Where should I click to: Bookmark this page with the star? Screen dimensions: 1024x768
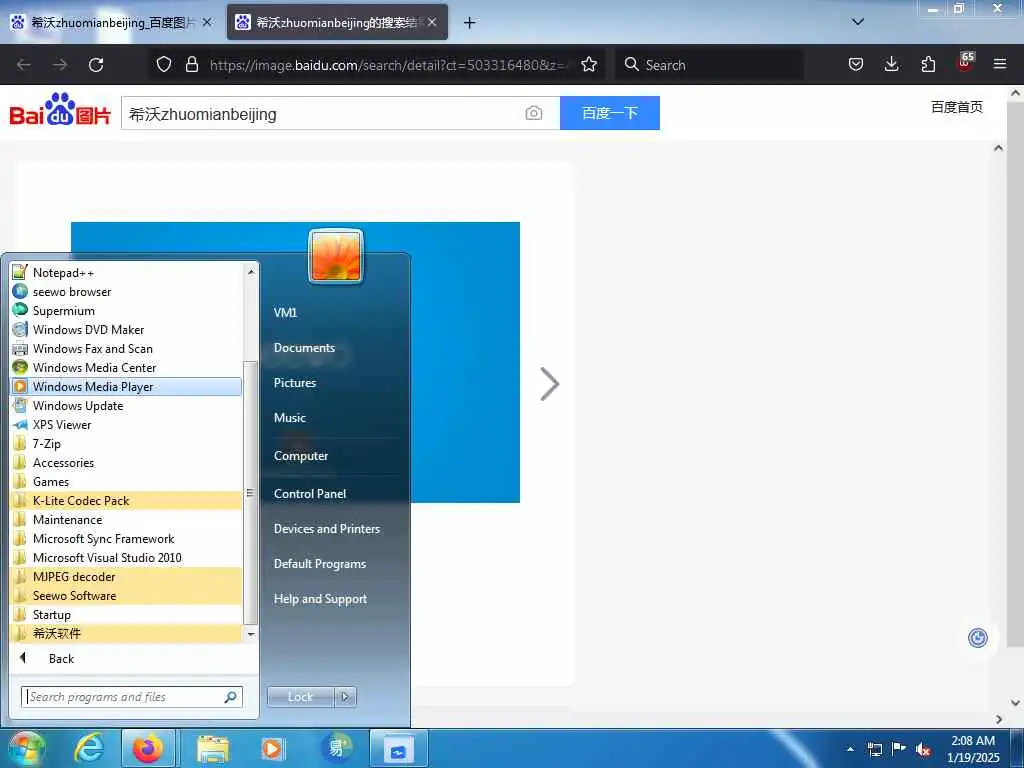click(x=589, y=64)
